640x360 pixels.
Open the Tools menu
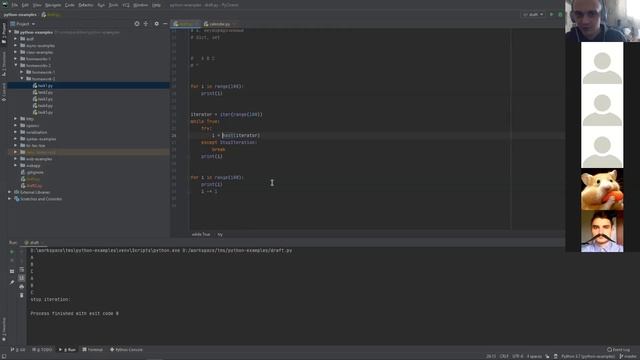[x=113, y=5]
